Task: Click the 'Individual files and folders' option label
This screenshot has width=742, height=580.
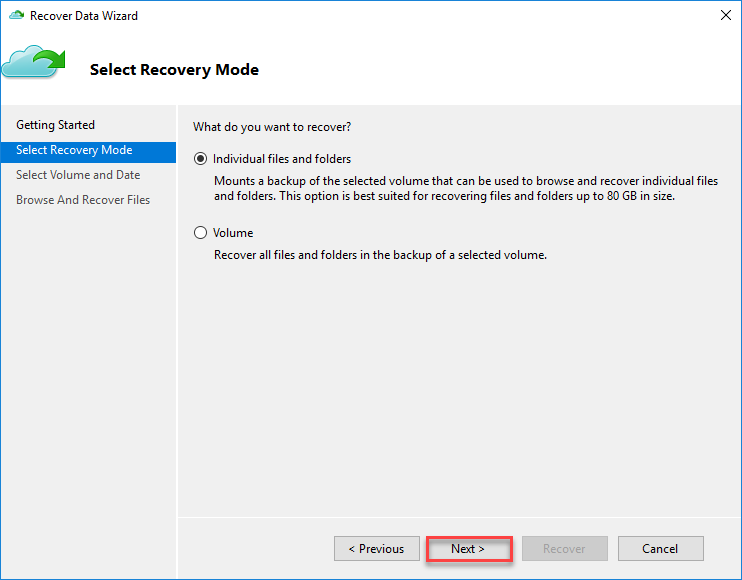Action: click(x=282, y=159)
